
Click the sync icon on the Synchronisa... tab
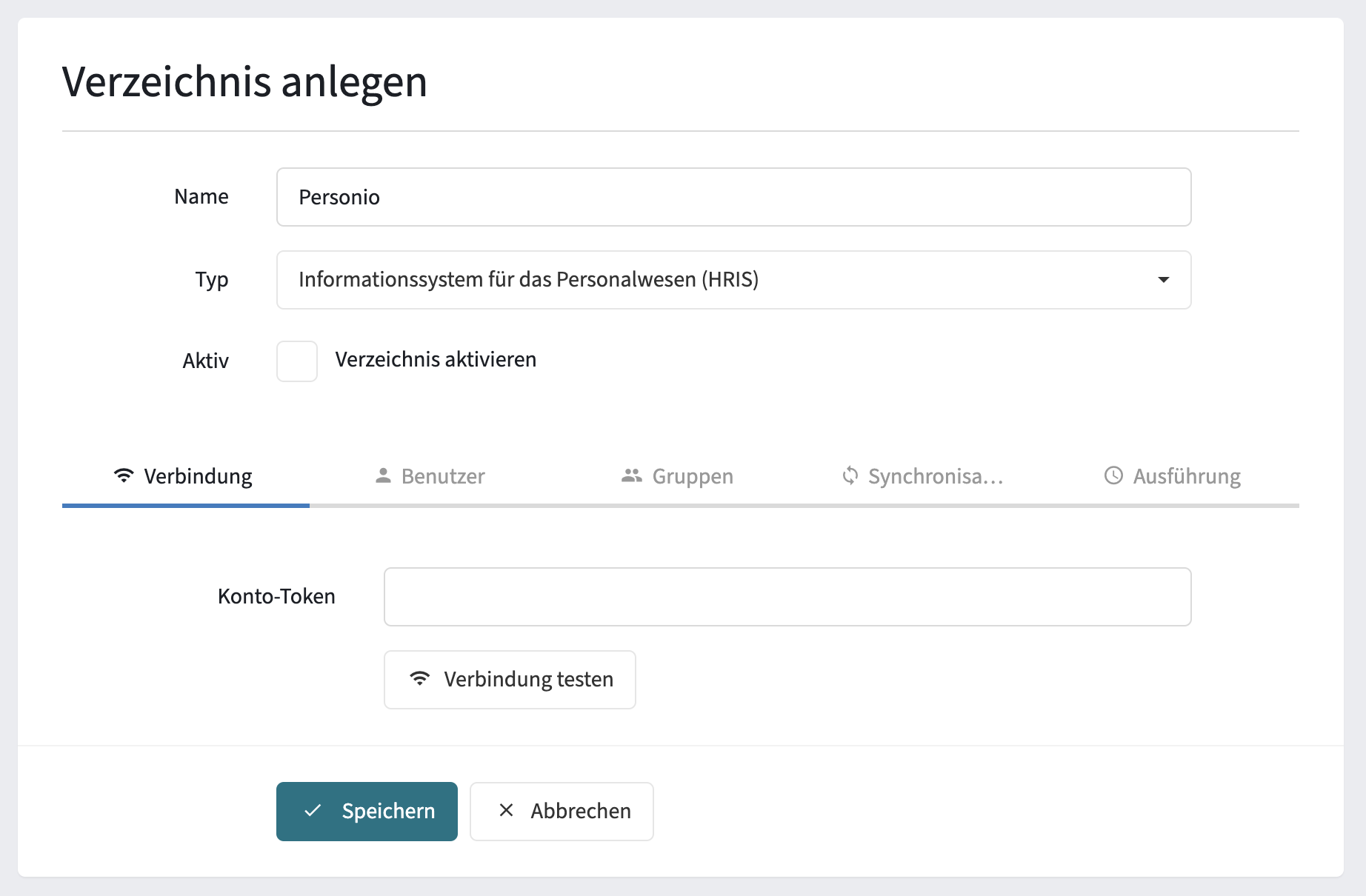[850, 475]
